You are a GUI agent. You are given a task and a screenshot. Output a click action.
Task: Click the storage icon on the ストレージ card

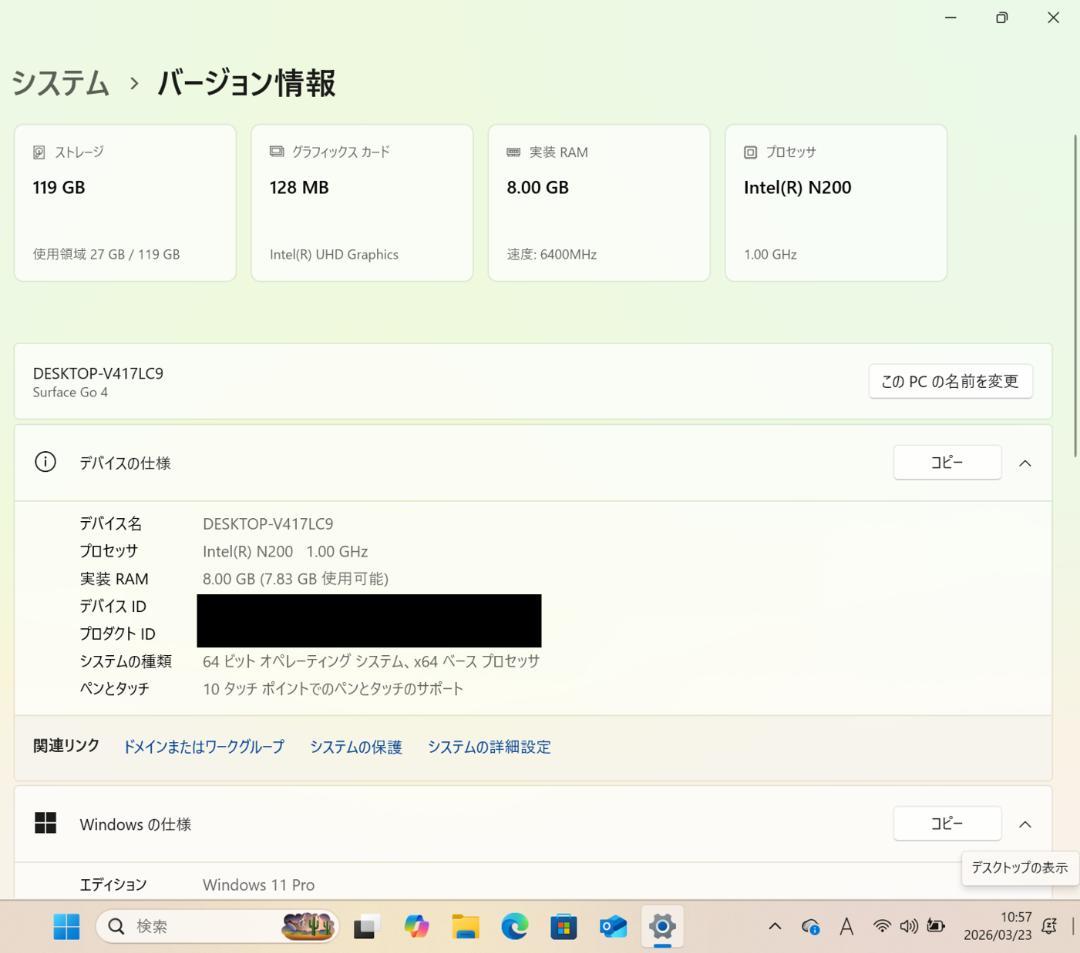(39, 152)
